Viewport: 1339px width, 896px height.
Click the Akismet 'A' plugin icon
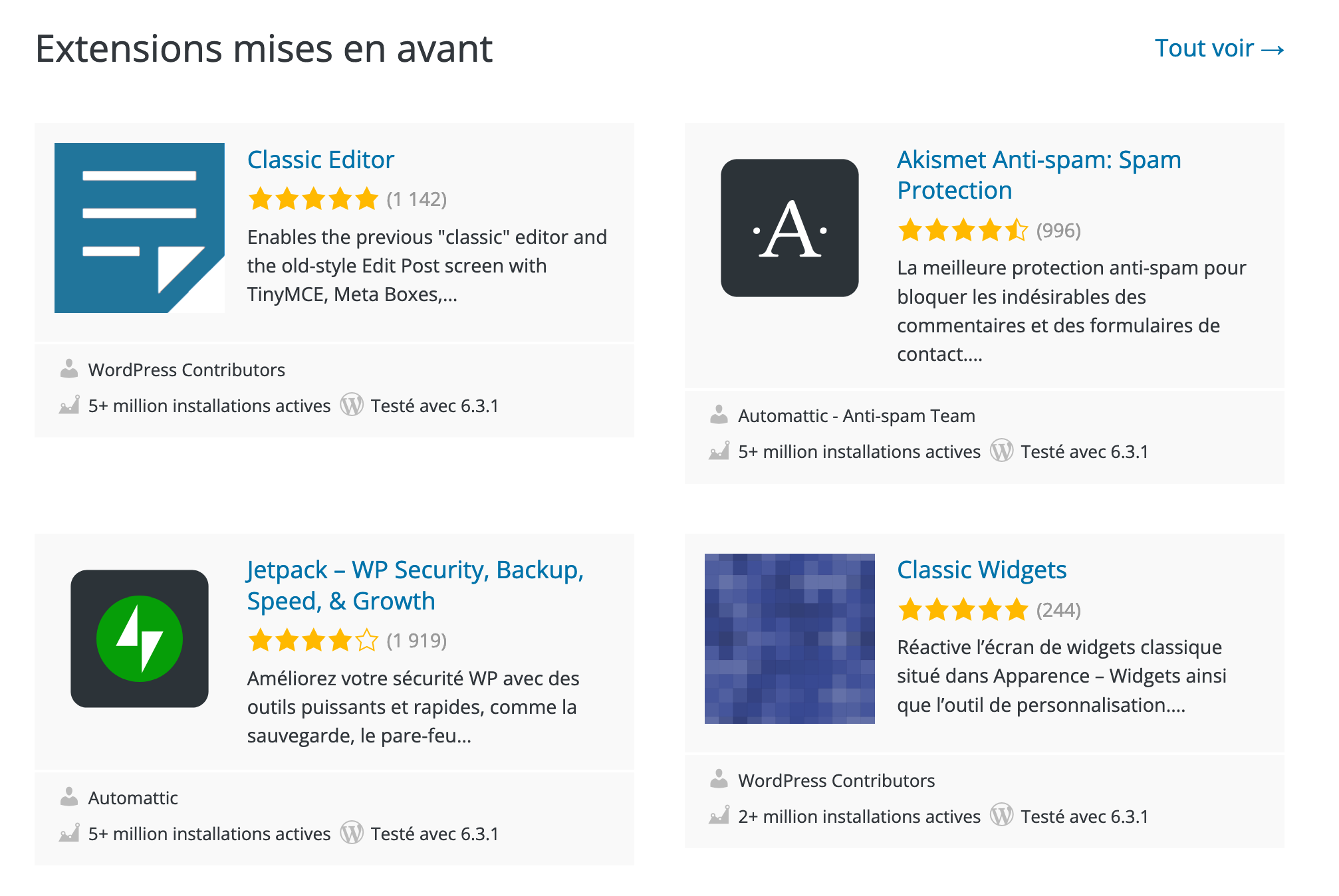789,227
